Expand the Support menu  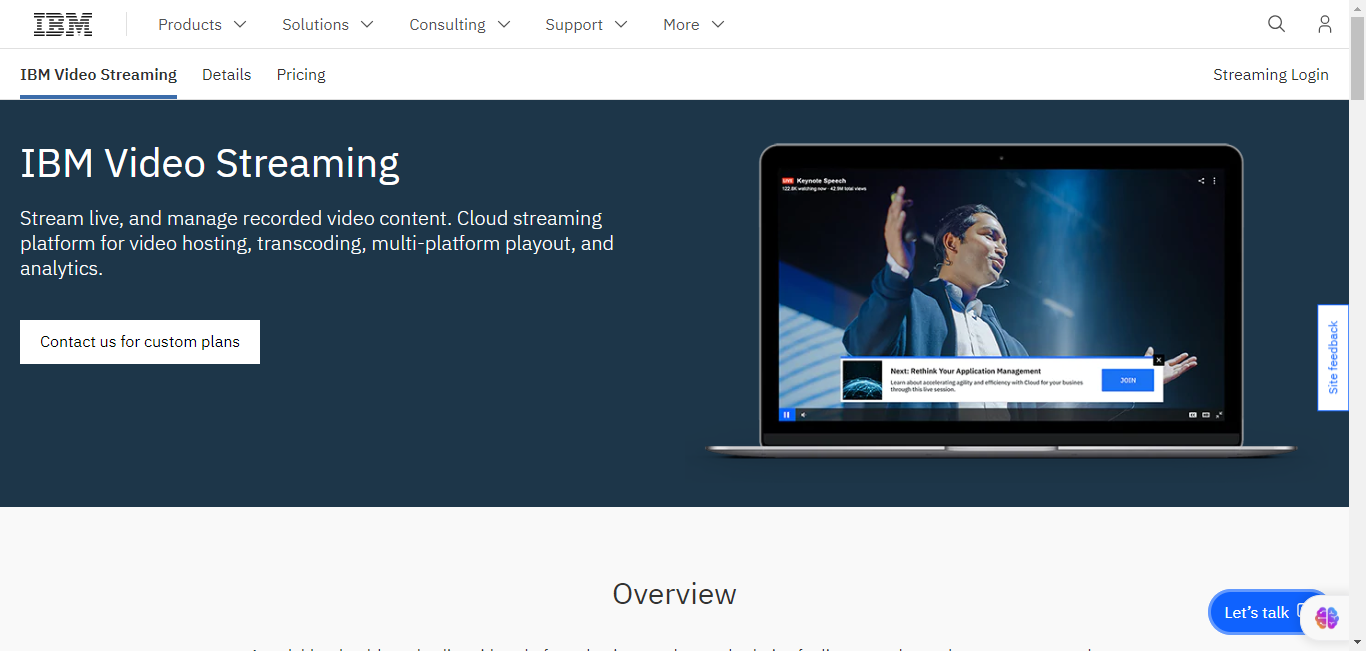click(x=586, y=24)
